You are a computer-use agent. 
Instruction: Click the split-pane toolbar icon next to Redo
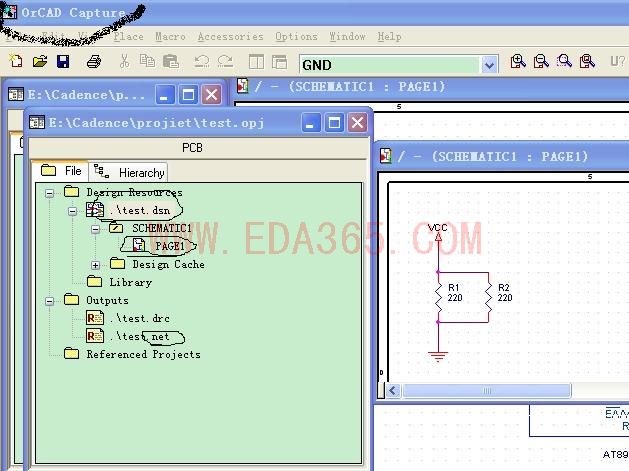tap(256, 62)
